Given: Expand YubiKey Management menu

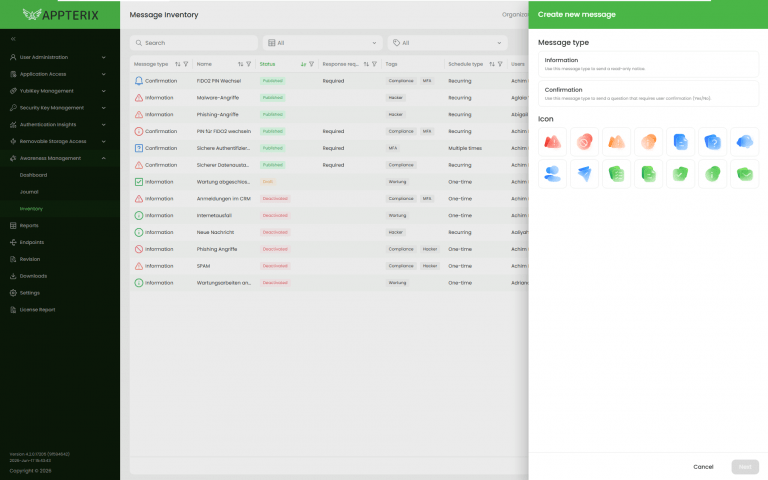Looking at the screenshot, I should point(60,91).
